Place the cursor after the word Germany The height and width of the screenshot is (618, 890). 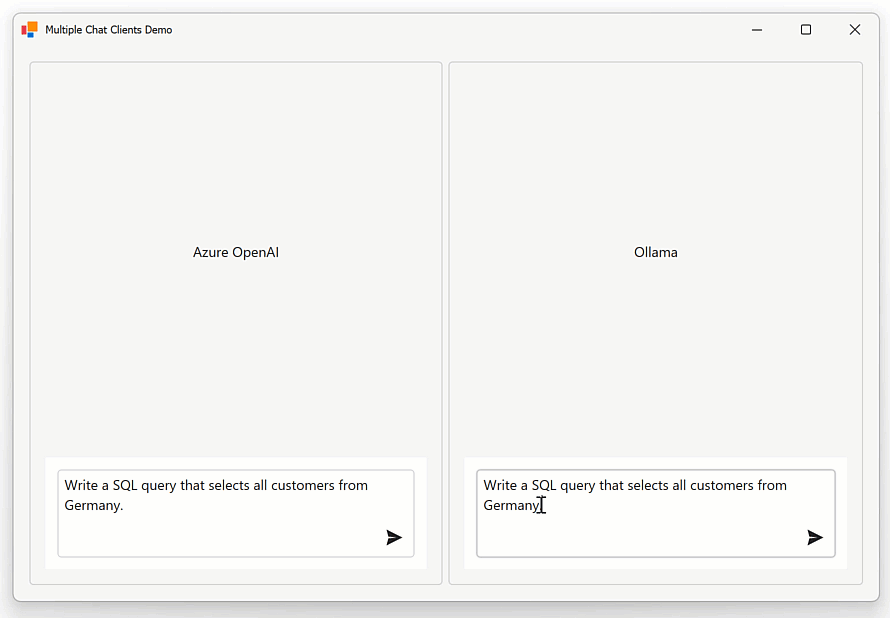(539, 505)
